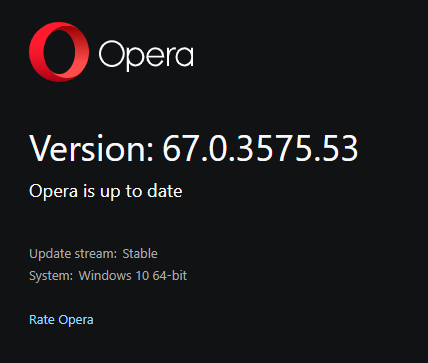Click the word 'is' in the status line
Viewport: 428px width, 363px height.
pyautogui.click(x=89, y=191)
